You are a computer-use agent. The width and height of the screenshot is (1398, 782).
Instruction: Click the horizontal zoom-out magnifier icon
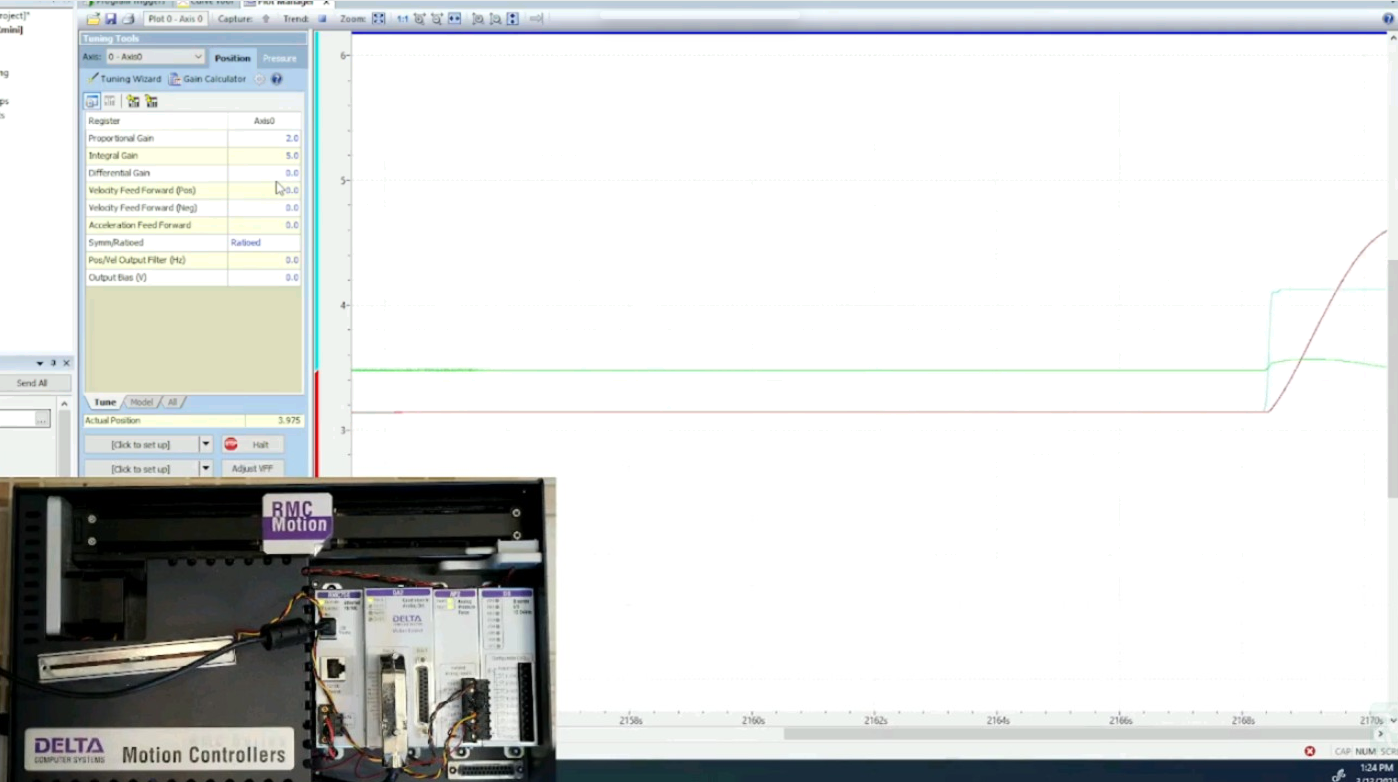(495, 19)
